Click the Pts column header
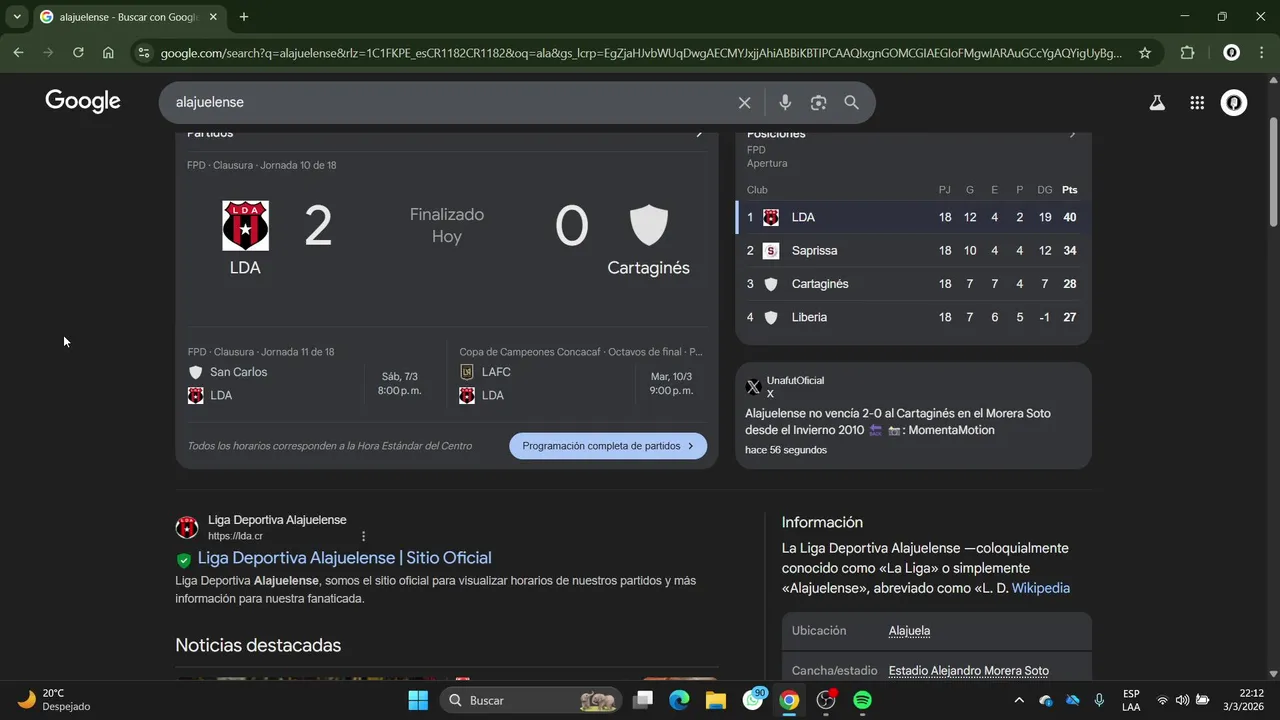The width and height of the screenshot is (1280, 720). [x=1070, y=190]
